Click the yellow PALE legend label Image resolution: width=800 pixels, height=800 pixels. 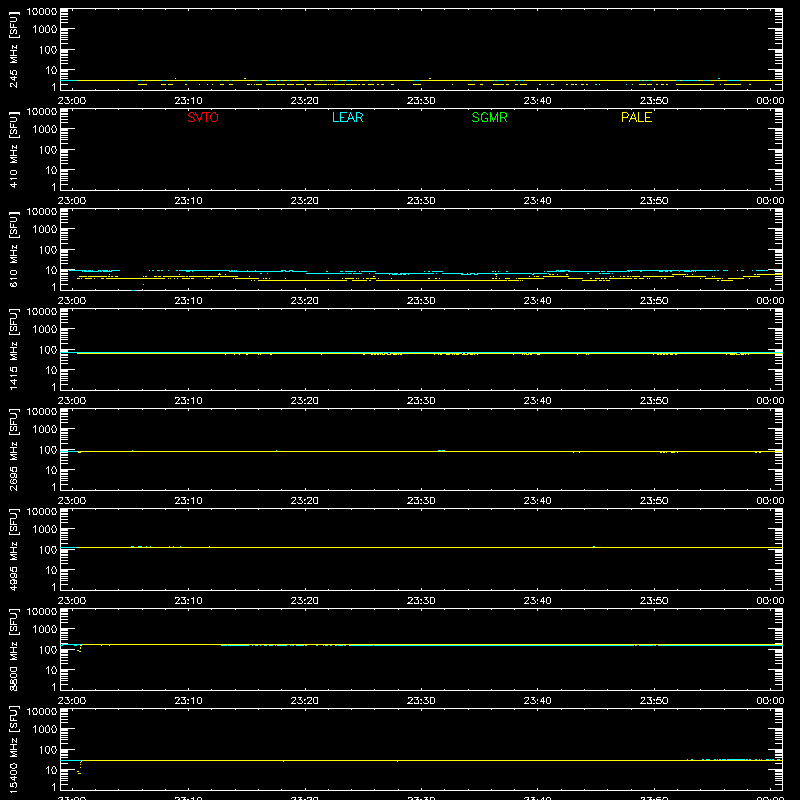coord(636,117)
